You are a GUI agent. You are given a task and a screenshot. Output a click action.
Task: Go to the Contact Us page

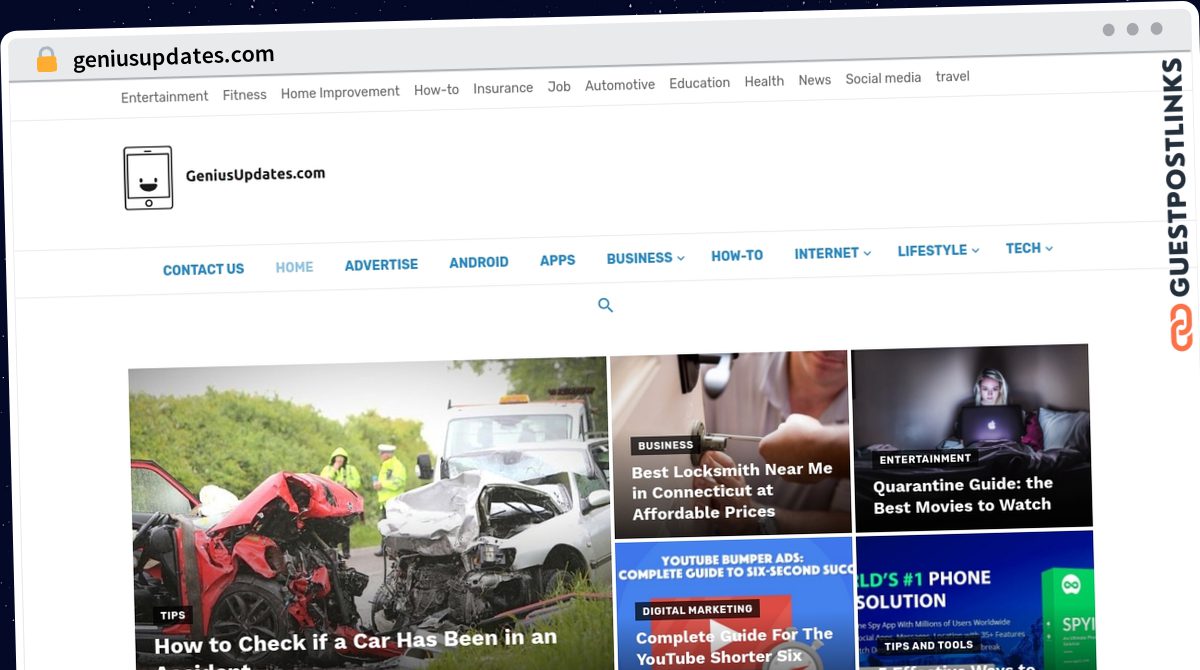[x=203, y=269]
